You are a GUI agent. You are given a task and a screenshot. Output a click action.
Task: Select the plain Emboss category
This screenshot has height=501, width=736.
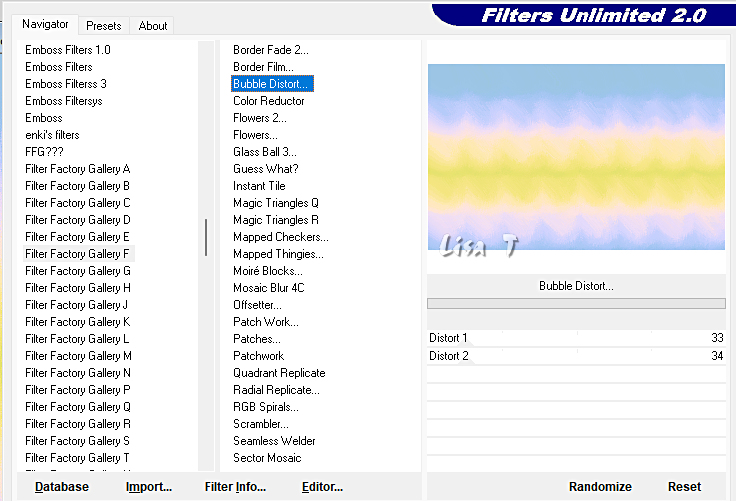44,118
